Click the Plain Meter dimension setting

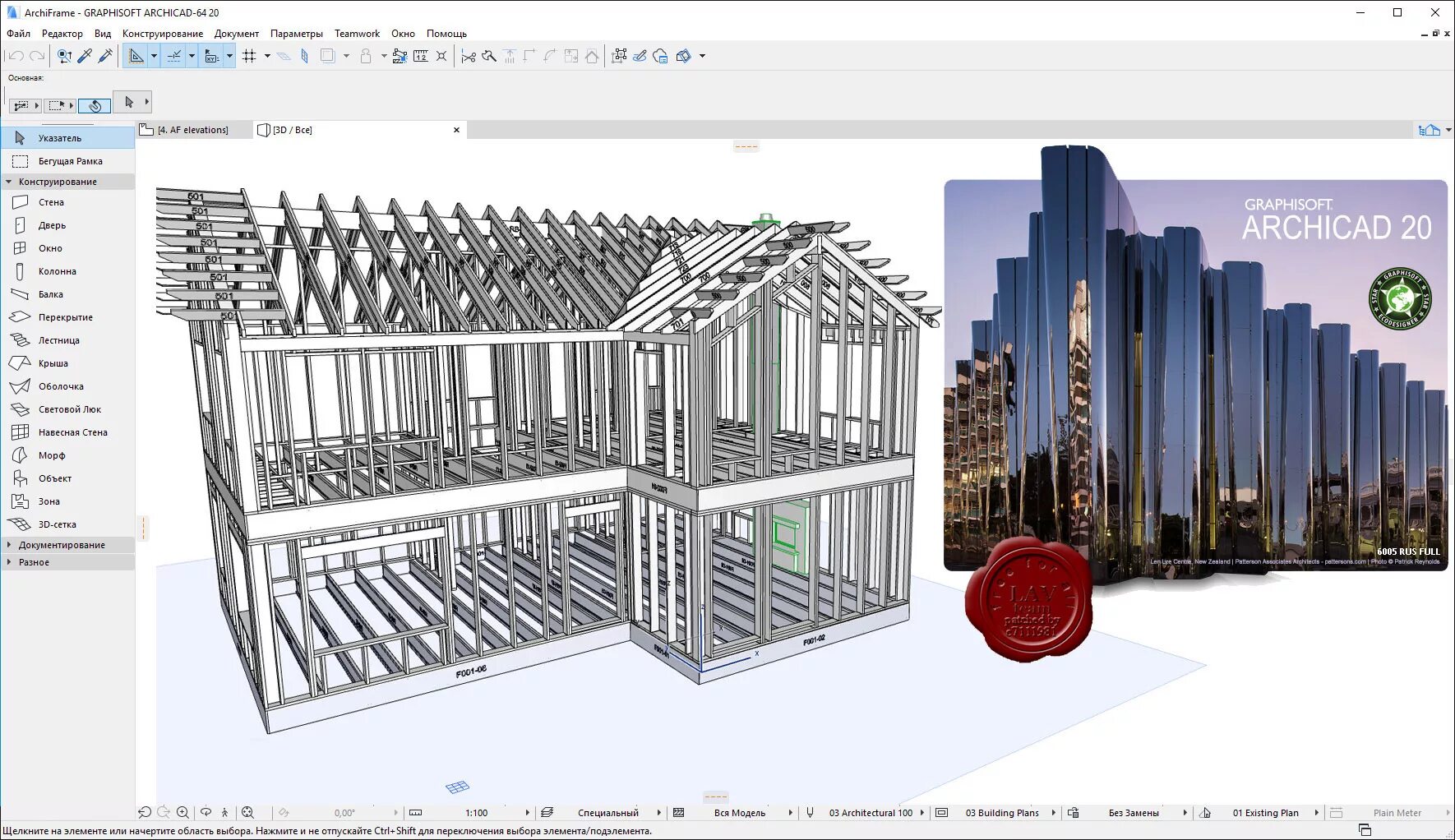tap(1397, 813)
